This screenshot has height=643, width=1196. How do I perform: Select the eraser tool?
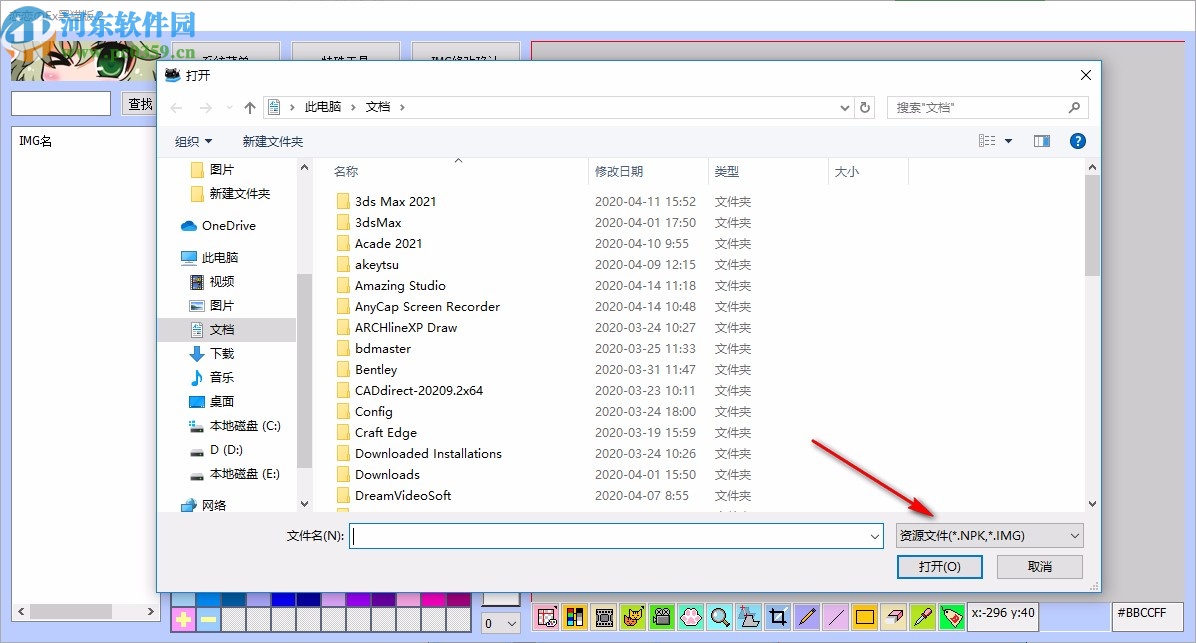click(x=894, y=616)
